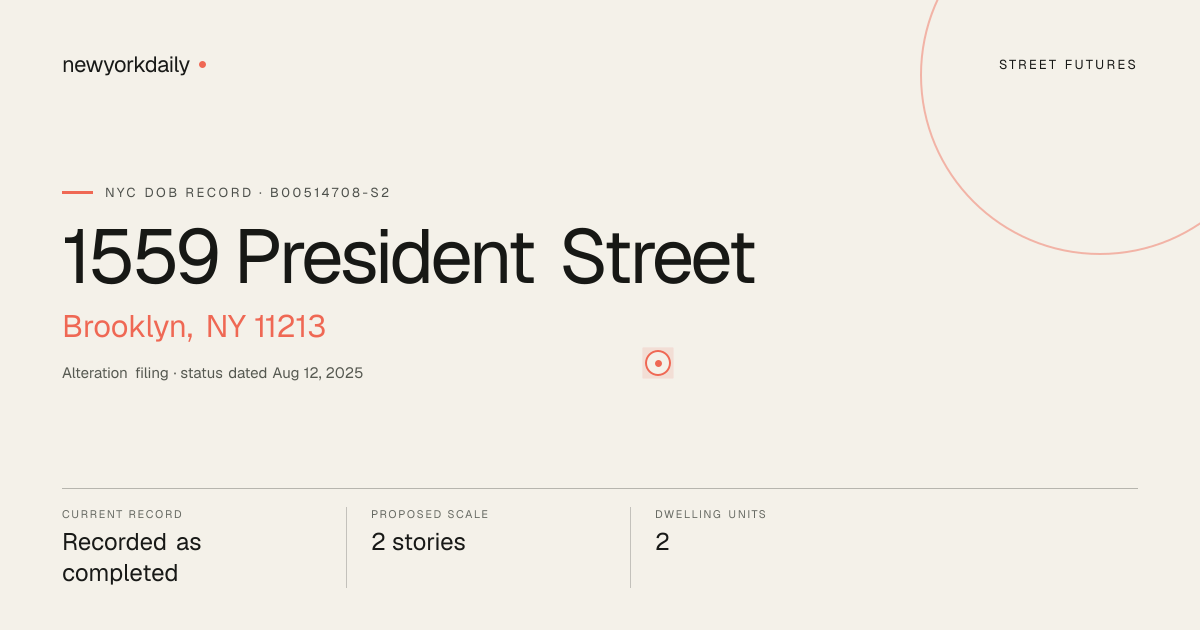Select the CURRENT RECORD label
The image size is (1200, 630).
coord(122,514)
